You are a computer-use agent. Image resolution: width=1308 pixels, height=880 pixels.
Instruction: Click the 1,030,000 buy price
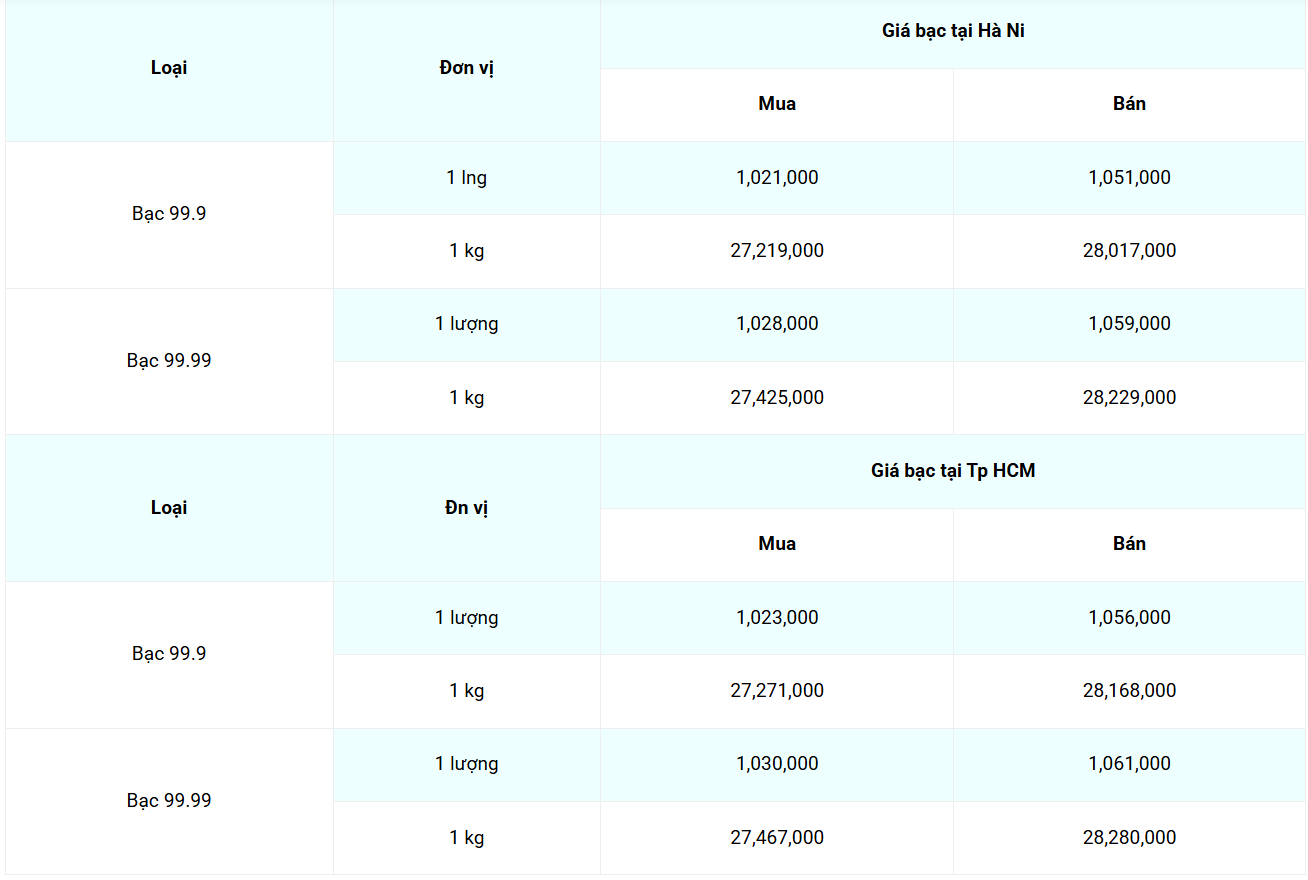coord(777,764)
